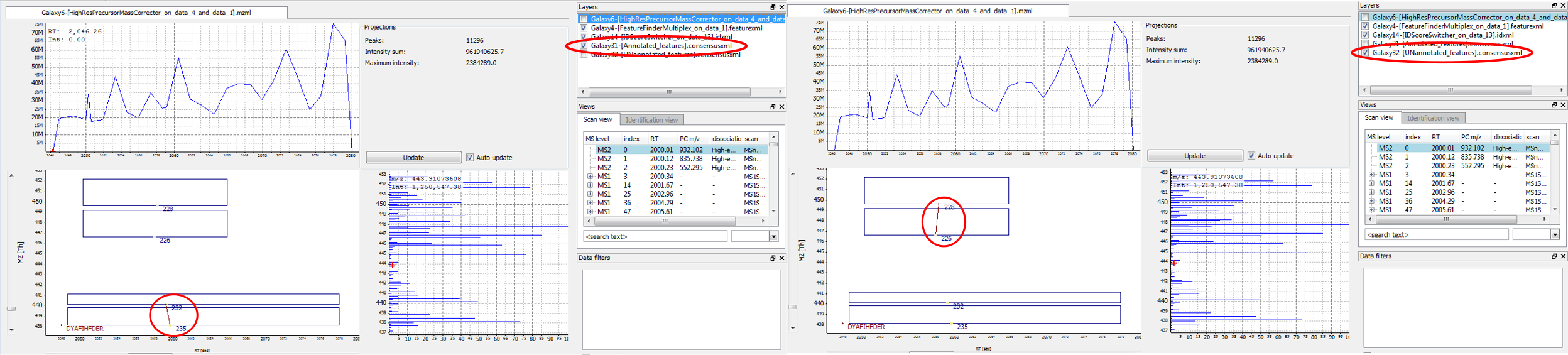Click Update button in left window
Screen dimensions: 1568x355
413,158
